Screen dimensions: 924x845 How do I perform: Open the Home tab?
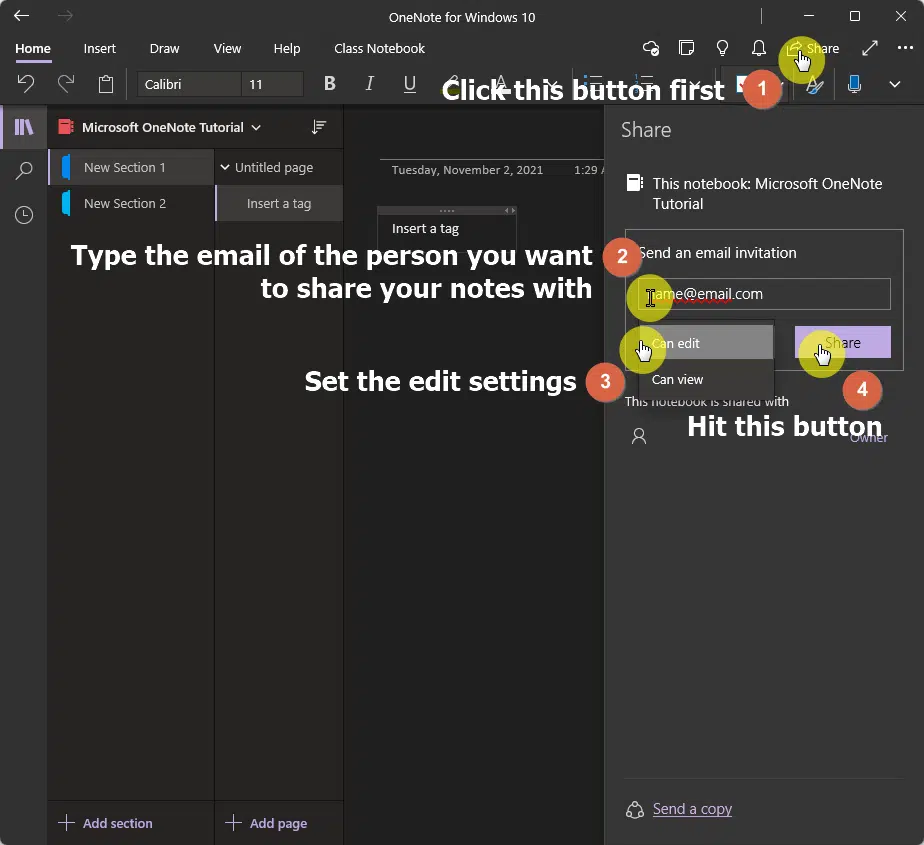(x=33, y=48)
